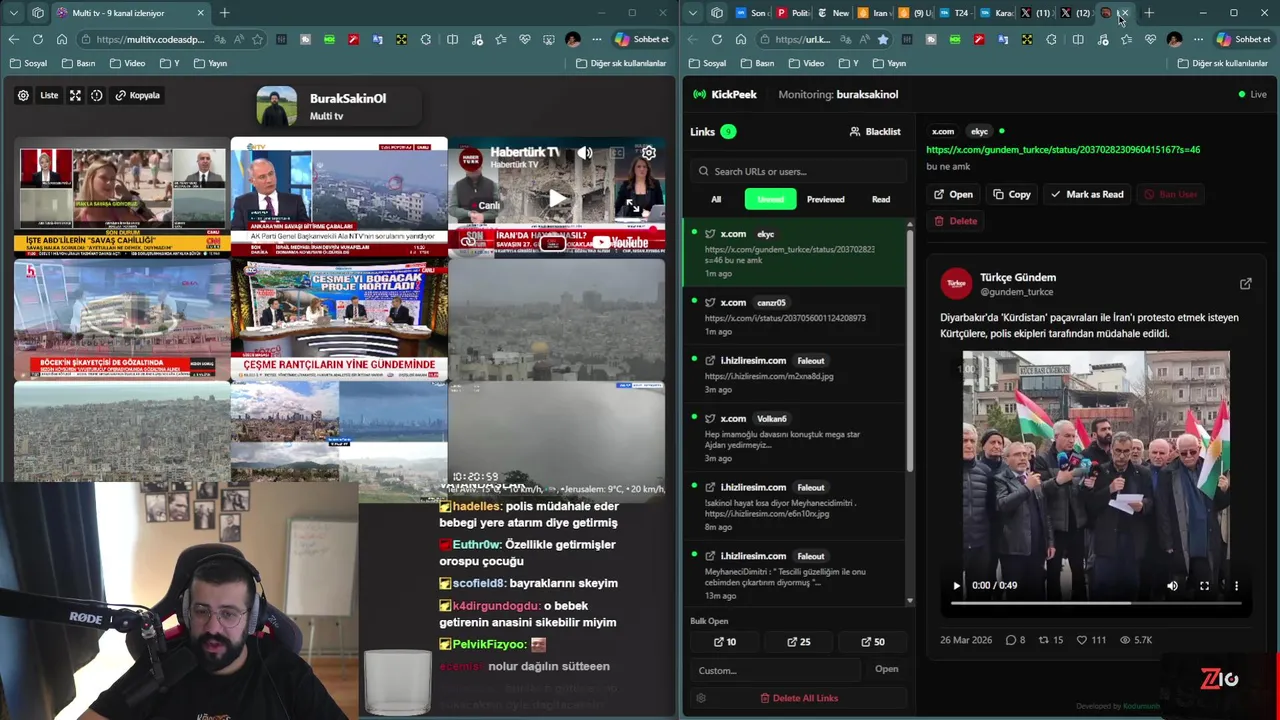The image size is (1280, 720).
Task: Open the Multi tv settings gear
Action: 23,95
